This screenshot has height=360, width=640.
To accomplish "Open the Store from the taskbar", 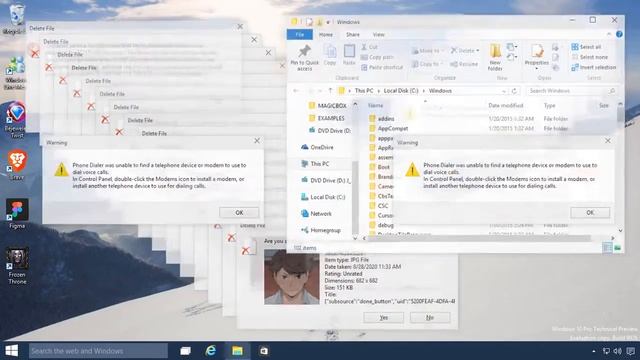I will (264, 351).
